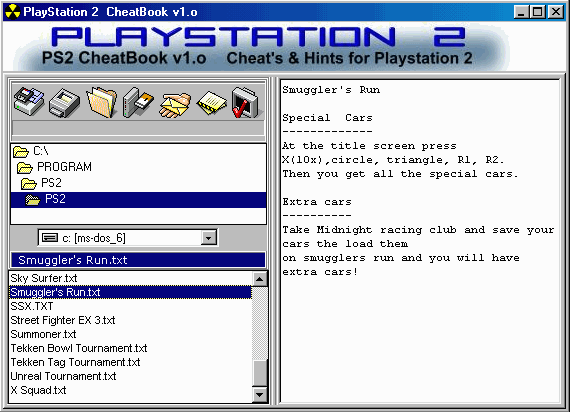Select the C:\ root folder
Viewport: 570px width, 412px height.
(138, 151)
